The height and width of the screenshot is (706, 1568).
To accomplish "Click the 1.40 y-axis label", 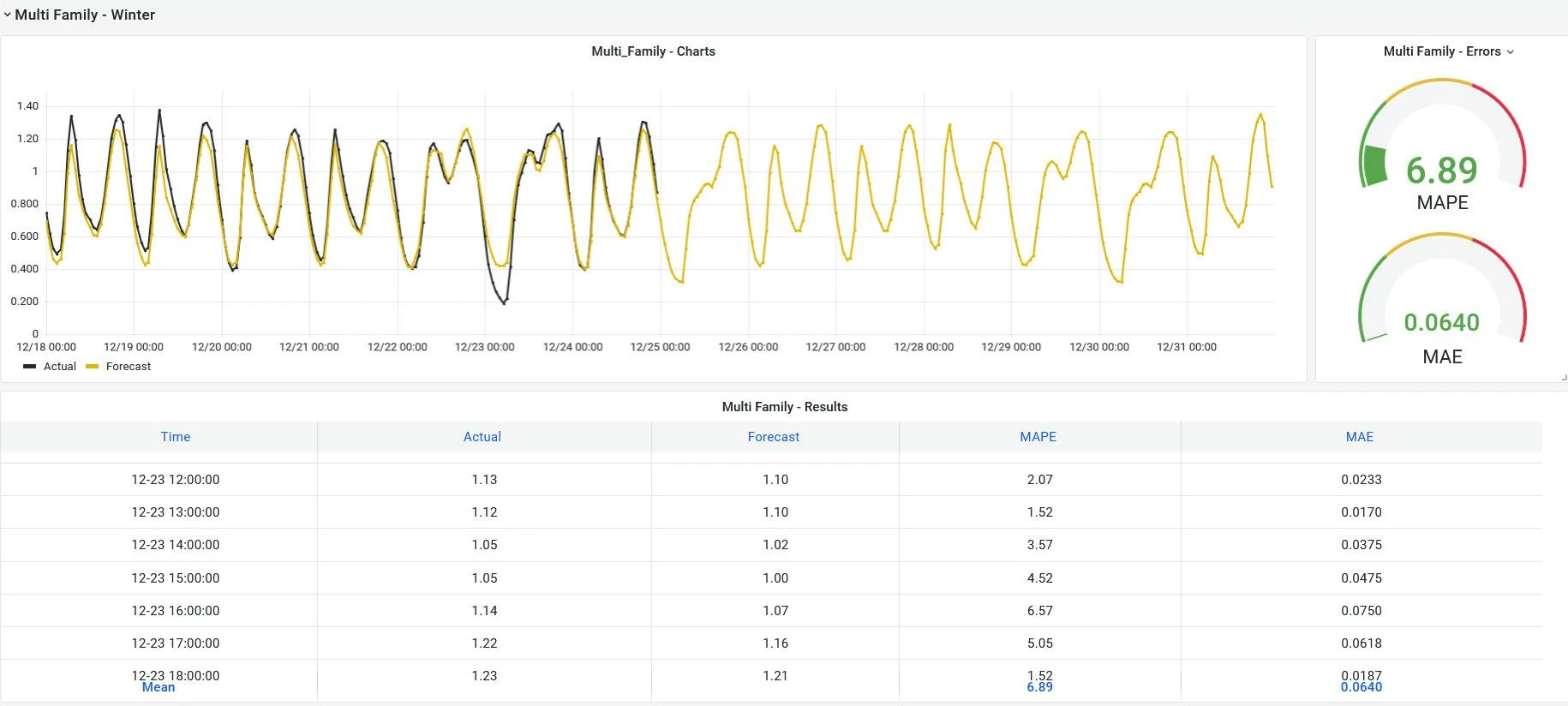I will click(x=27, y=106).
